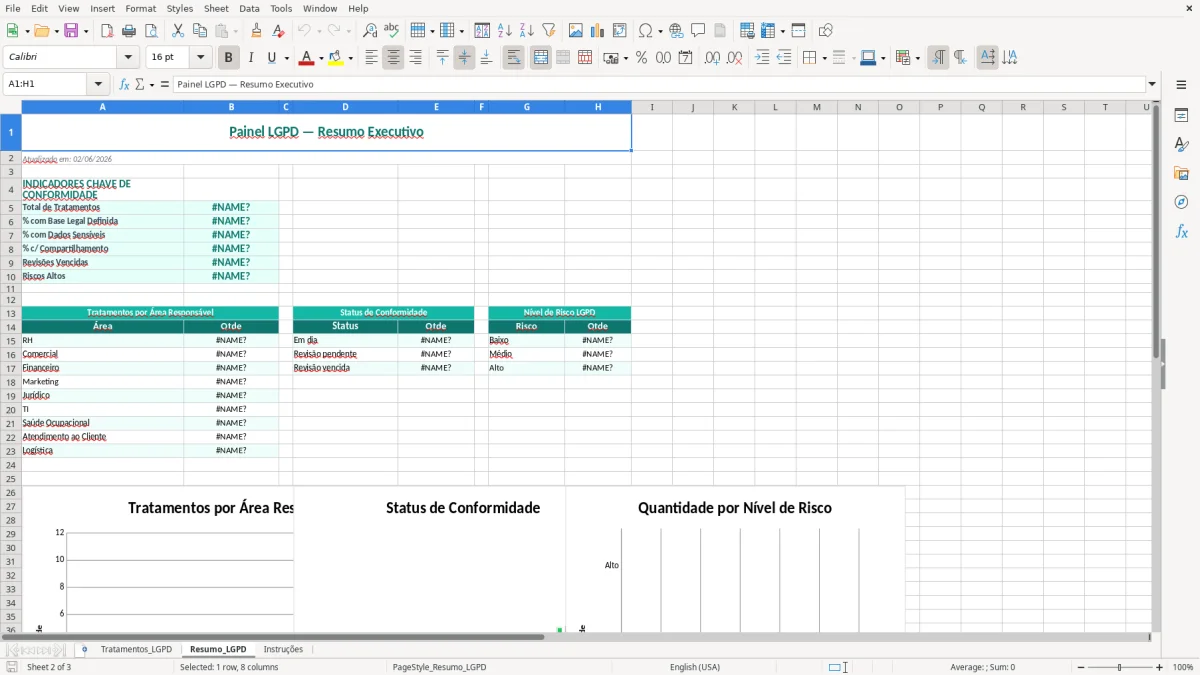The height and width of the screenshot is (675, 1200).
Task: Open sidebar Navigator compass icon
Action: tap(1181, 202)
